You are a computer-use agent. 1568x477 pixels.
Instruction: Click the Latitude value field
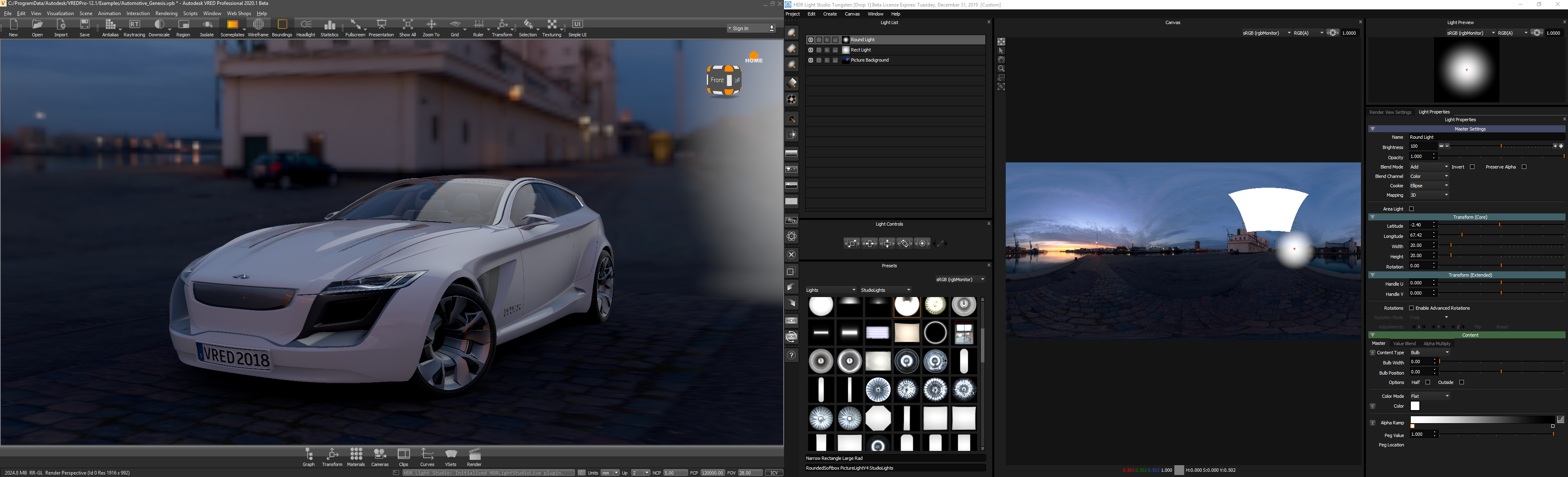1423,225
